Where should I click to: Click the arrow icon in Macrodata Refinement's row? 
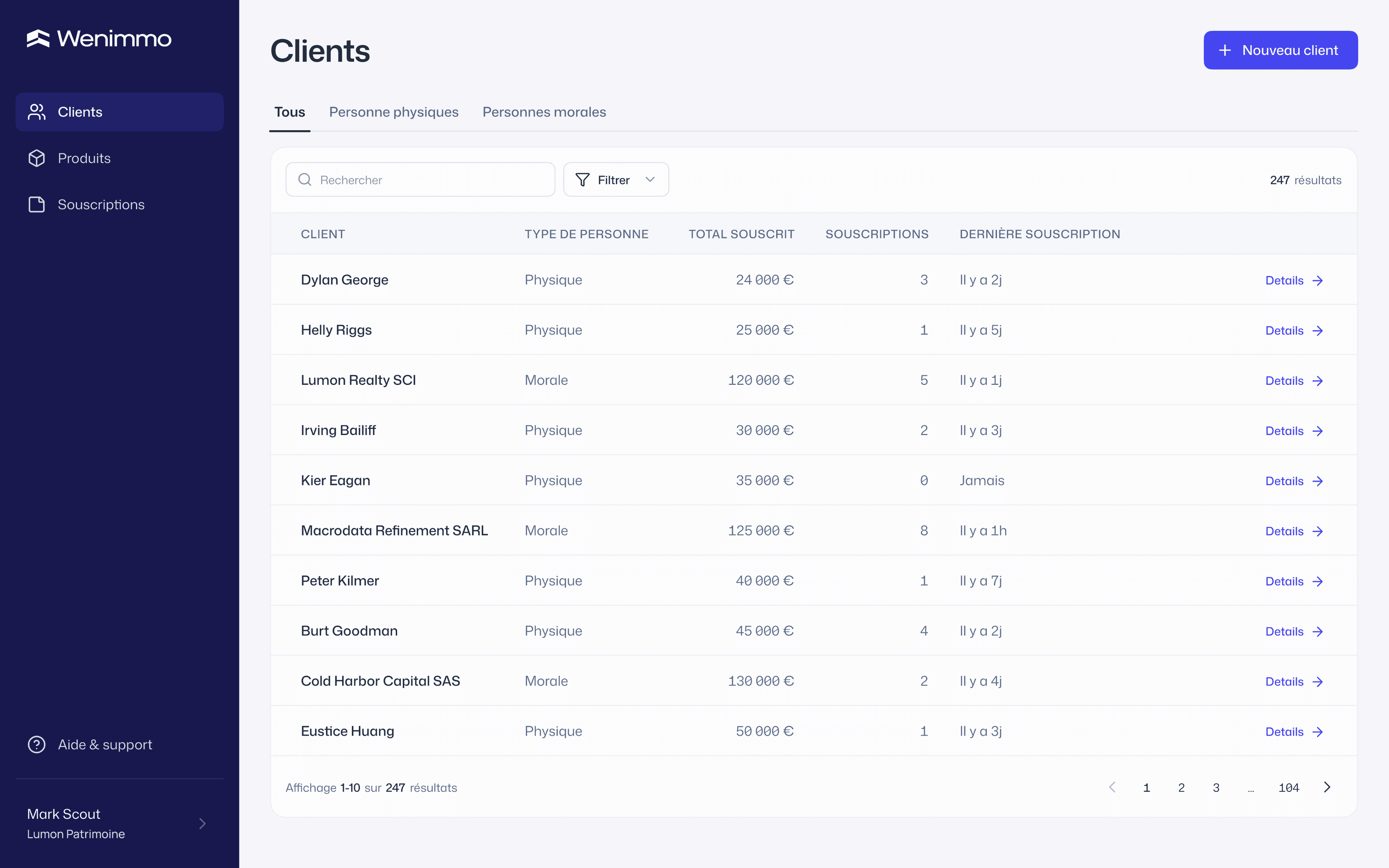[x=1318, y=531]
